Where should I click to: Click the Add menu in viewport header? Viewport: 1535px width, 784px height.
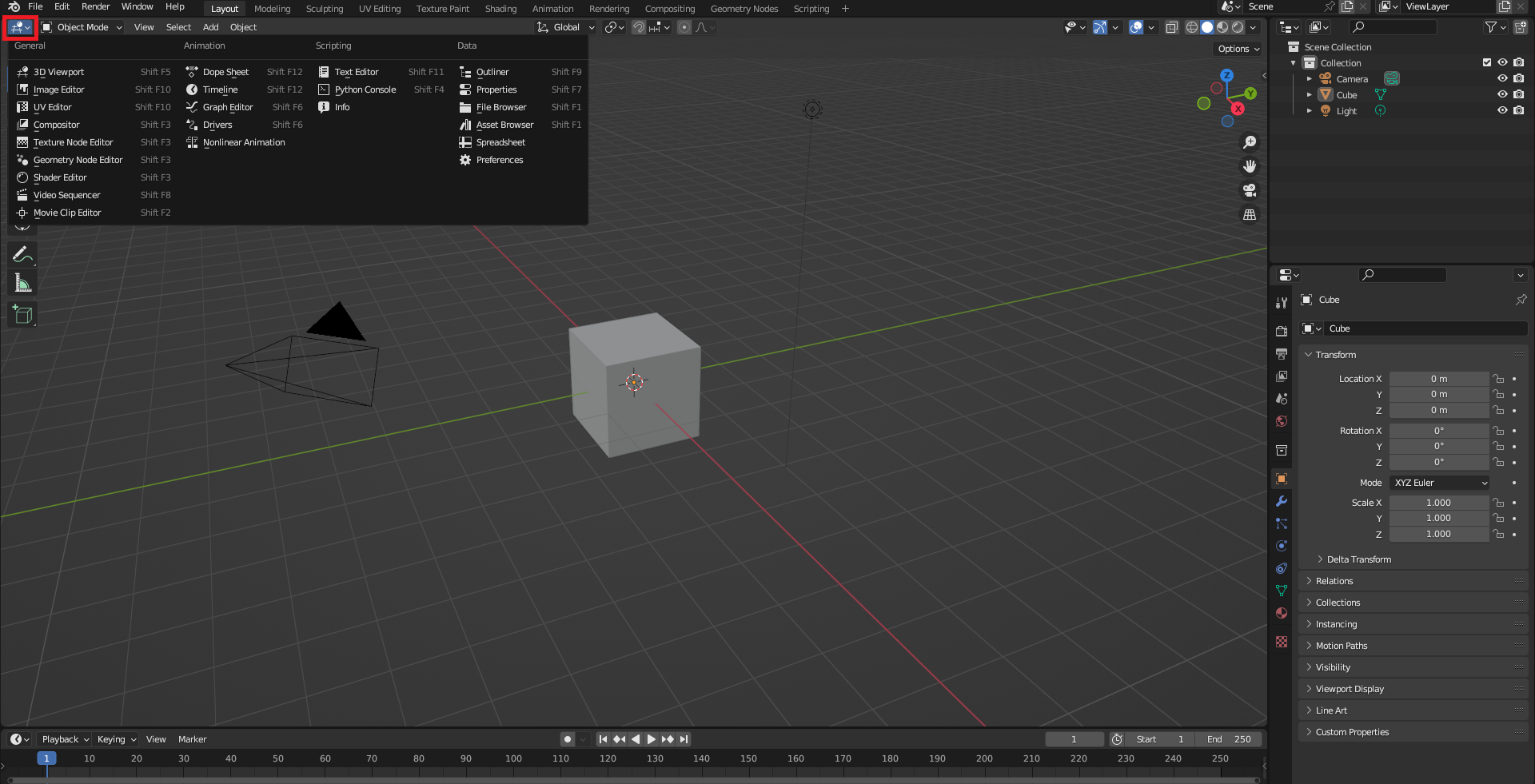tap(210, 27)
